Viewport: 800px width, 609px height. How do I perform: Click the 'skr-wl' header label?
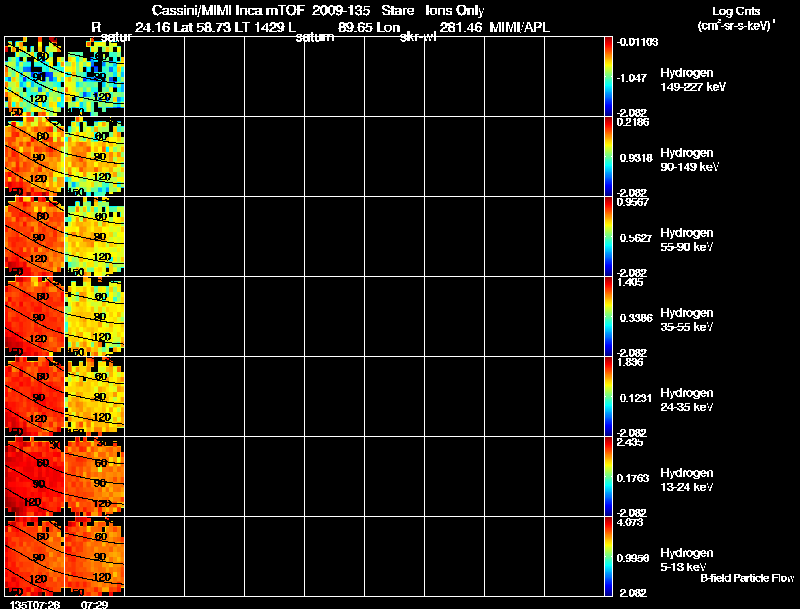[418, 37]
